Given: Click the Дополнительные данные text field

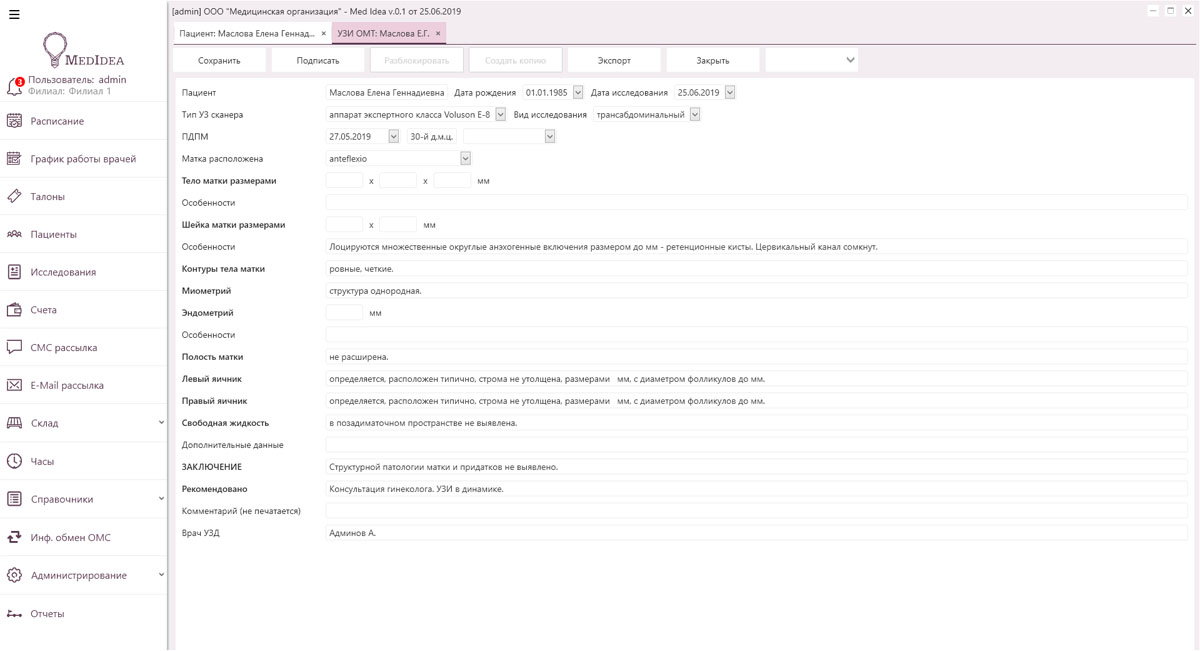Looking at the screenshot, I should click(757, 445).
